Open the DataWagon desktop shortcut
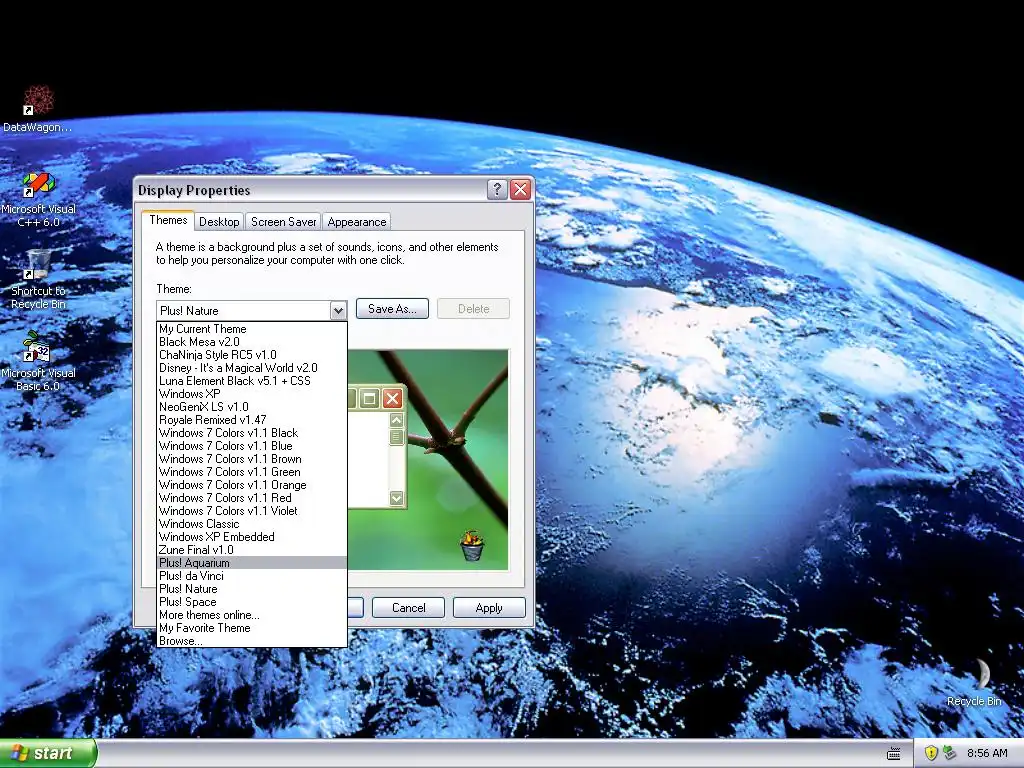This screenshot has width=1024, height=768. click(x=38, y=108)
